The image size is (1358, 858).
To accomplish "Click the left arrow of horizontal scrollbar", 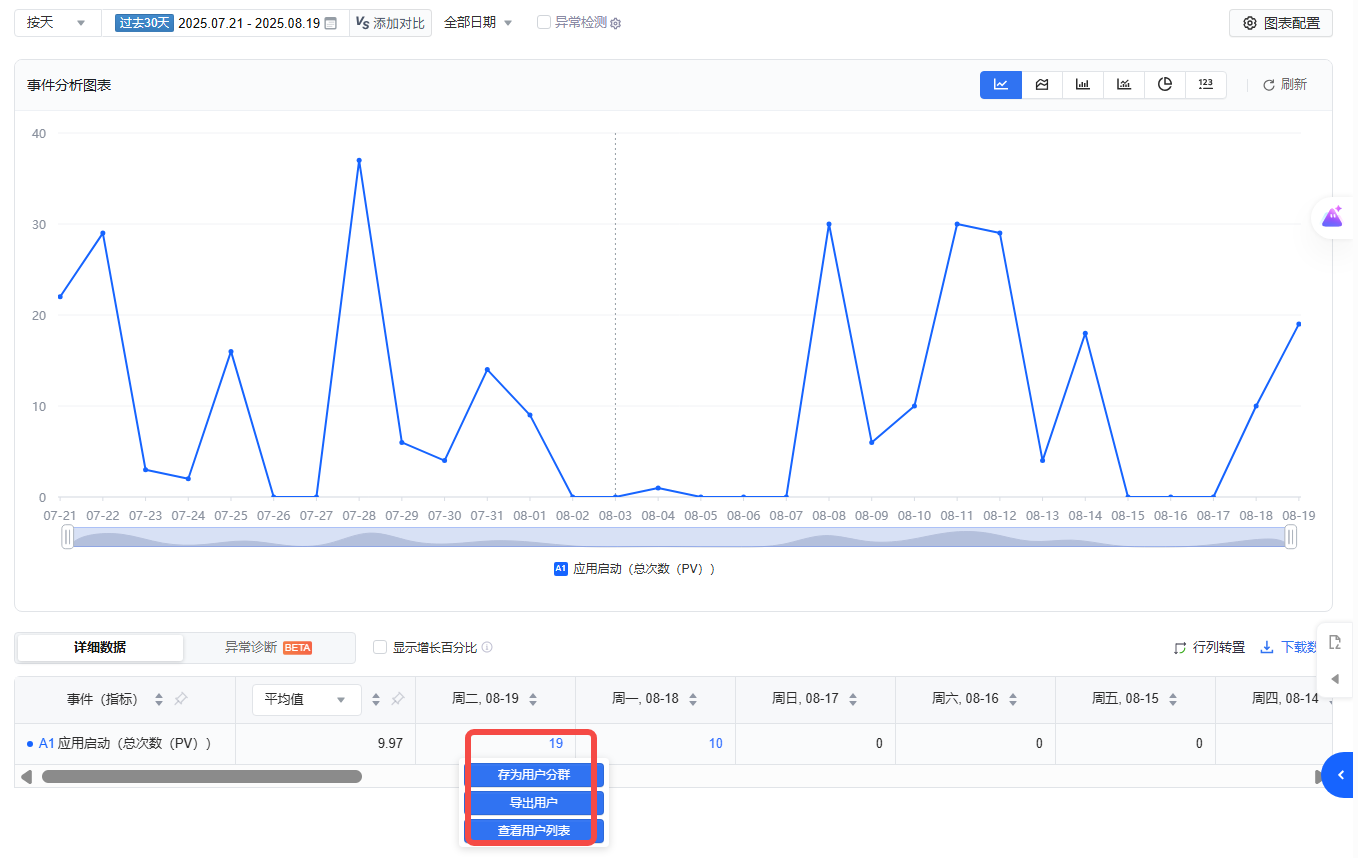I will [x=26, y=776].
